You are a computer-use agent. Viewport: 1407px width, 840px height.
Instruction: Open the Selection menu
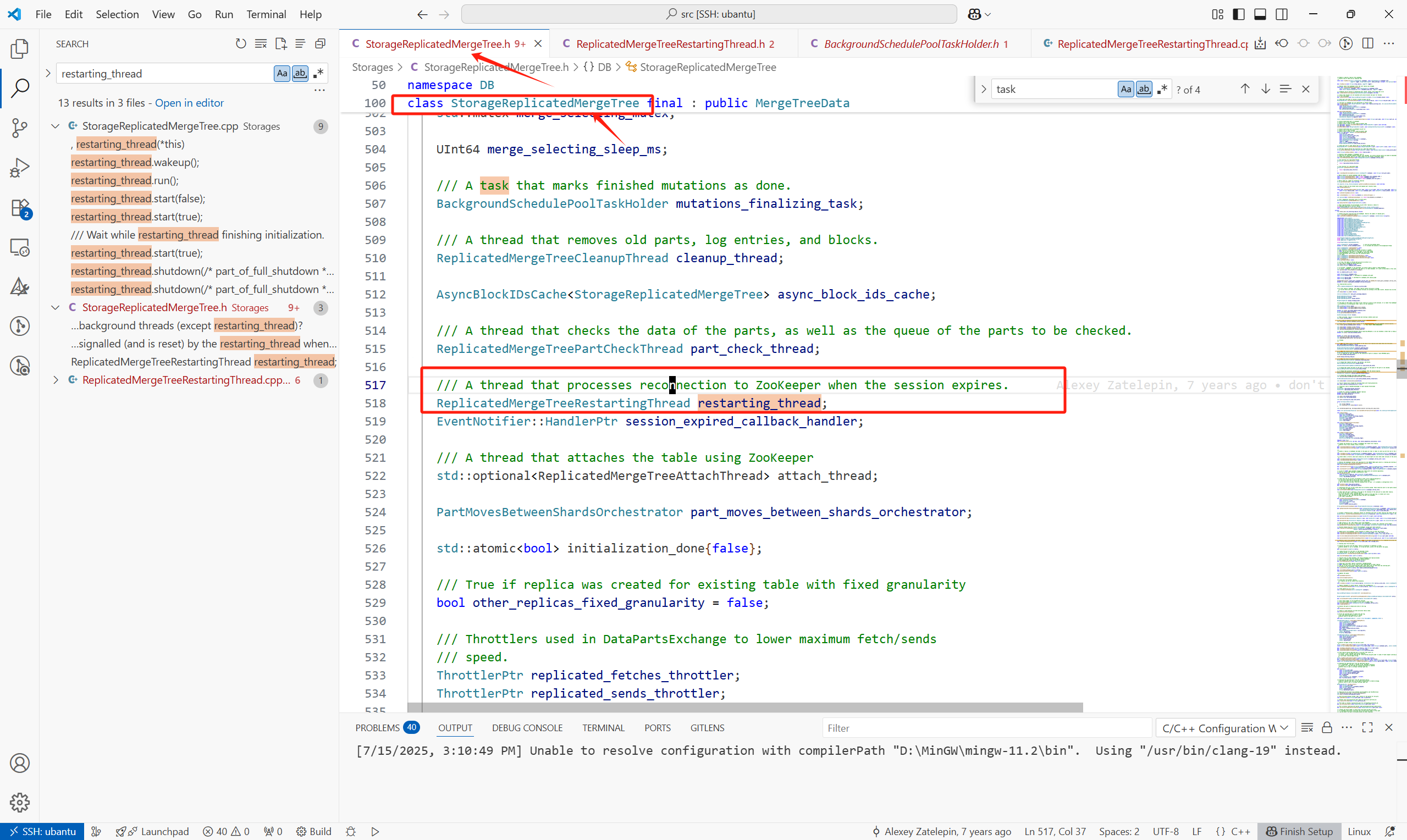tap(117, 14)
